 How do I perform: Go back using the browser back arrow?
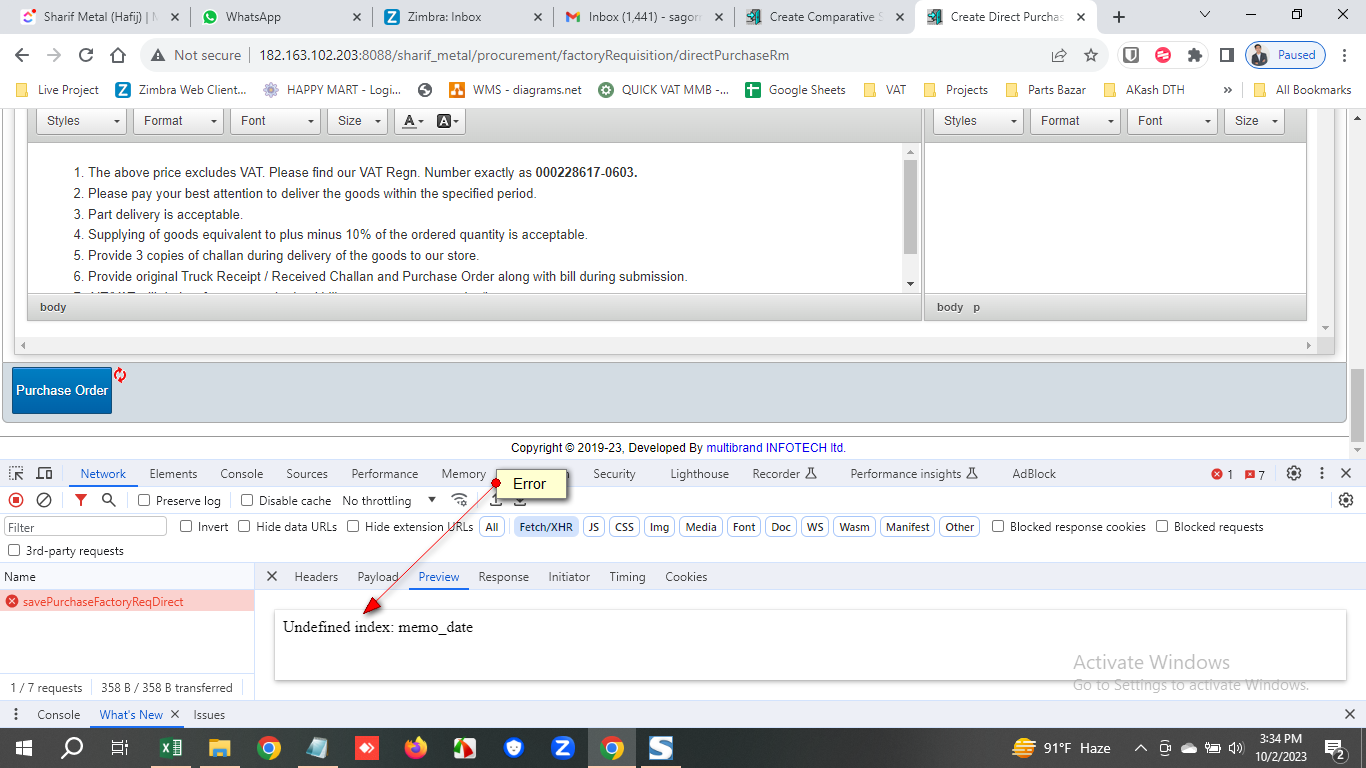coord(22,56)
